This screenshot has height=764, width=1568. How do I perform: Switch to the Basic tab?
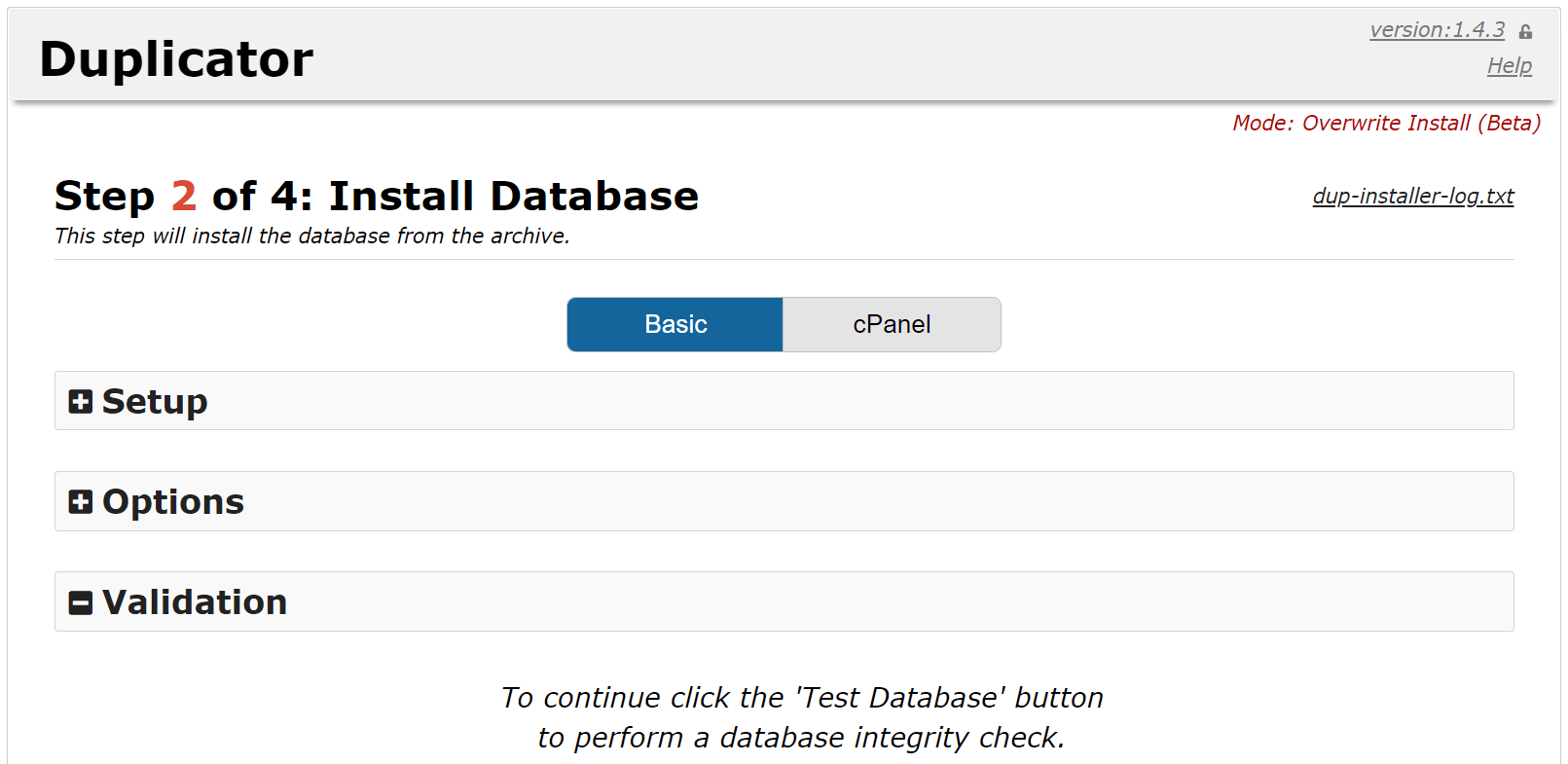coord(675,324)
